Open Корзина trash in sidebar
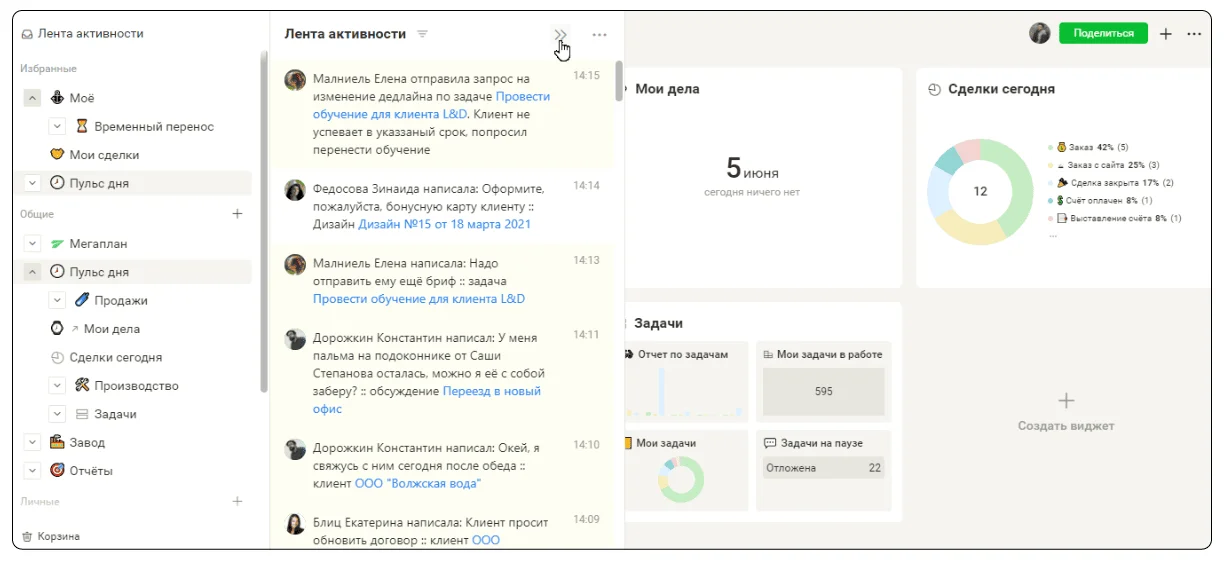The image size is (1224, 563). (51, 536)
